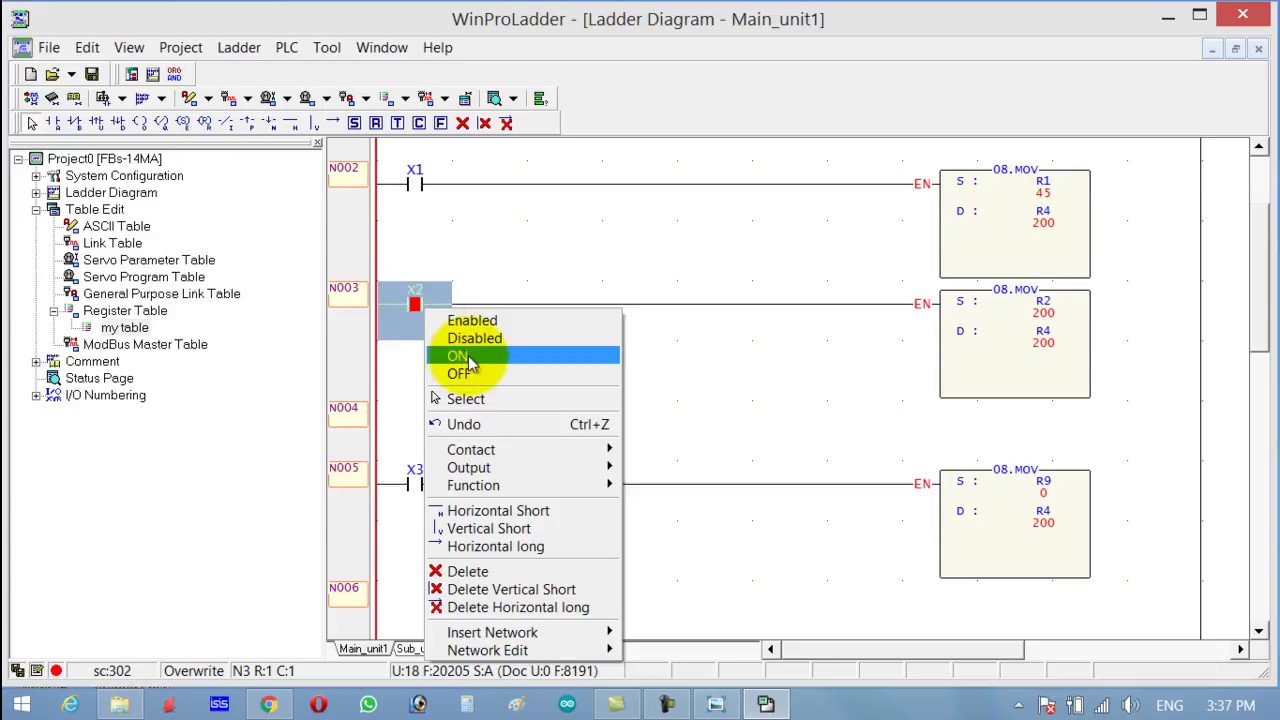This screenshot has width=1280, height=720.
Task: Create a new project with the New icon
Action: [x=30, y=74]
